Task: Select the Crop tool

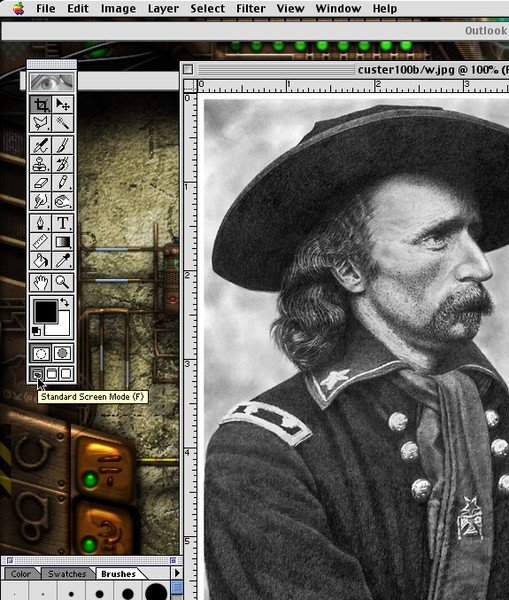Action: pyautogui.click(x=41, y=104)
